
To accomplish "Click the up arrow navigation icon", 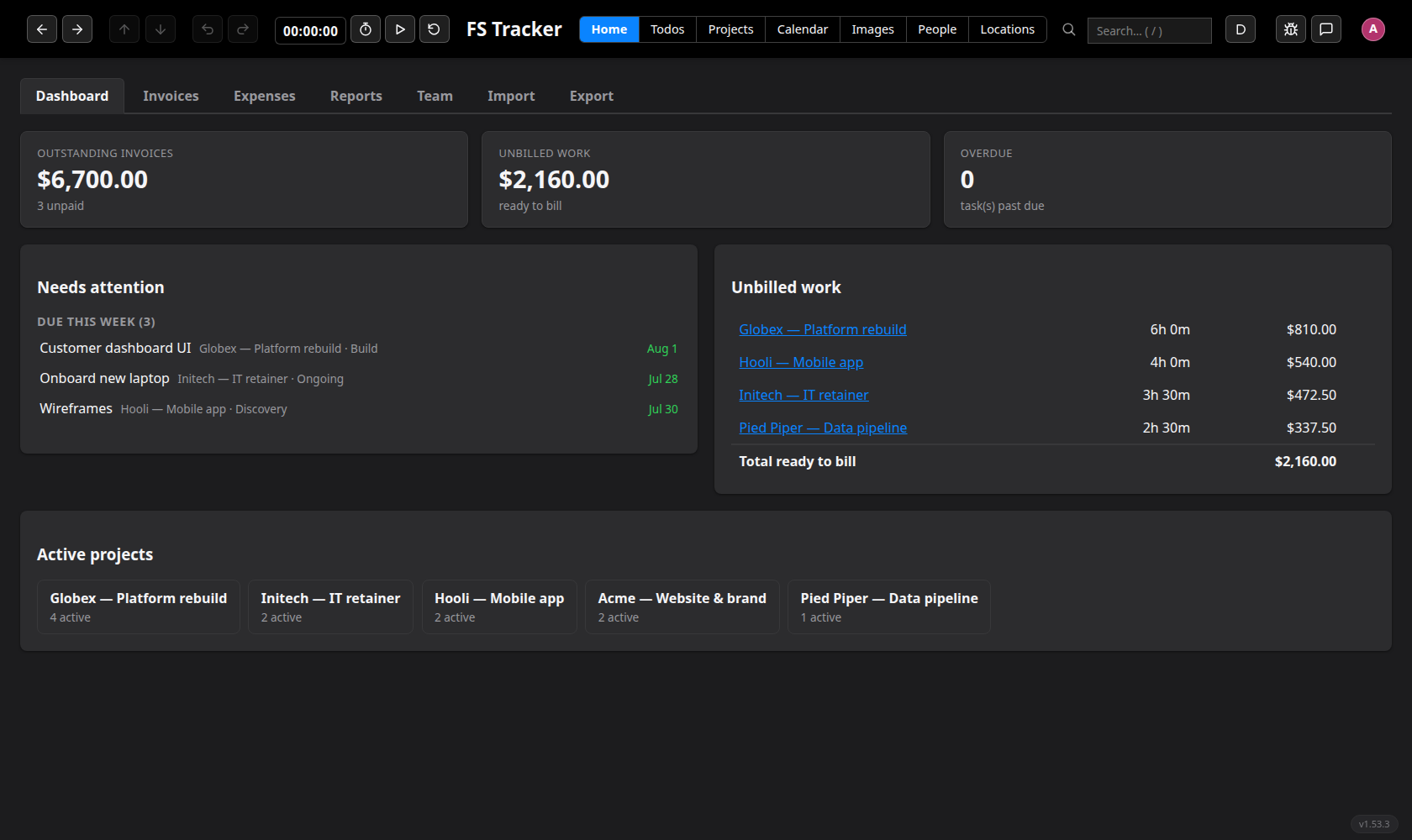I will (x=124, y=29).
